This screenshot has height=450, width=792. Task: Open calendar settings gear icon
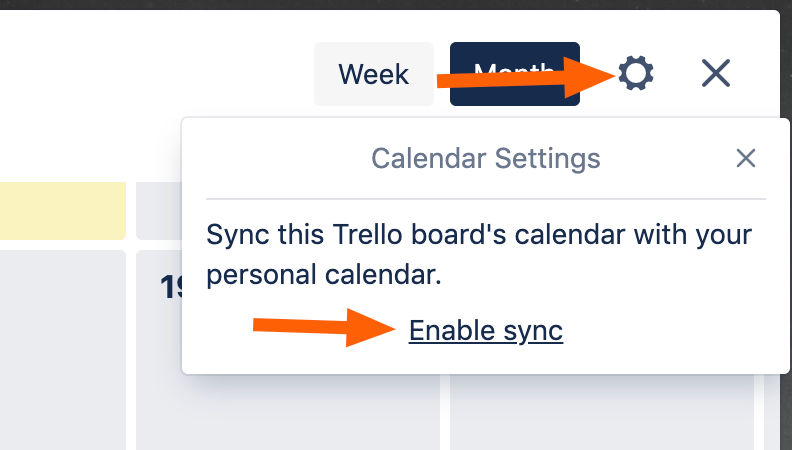coord(636,74)
